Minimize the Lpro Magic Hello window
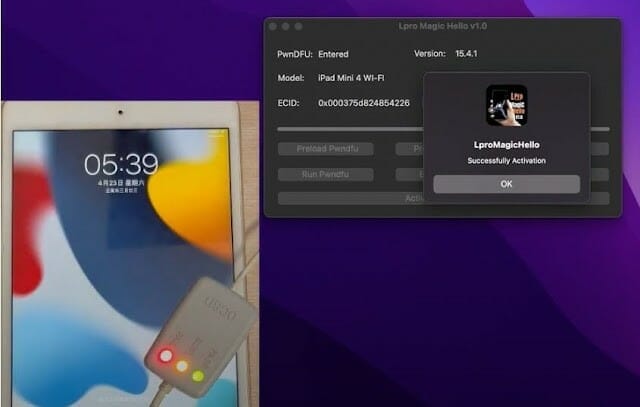The height and width of the screenshot is (407, 640). point(286,27)
